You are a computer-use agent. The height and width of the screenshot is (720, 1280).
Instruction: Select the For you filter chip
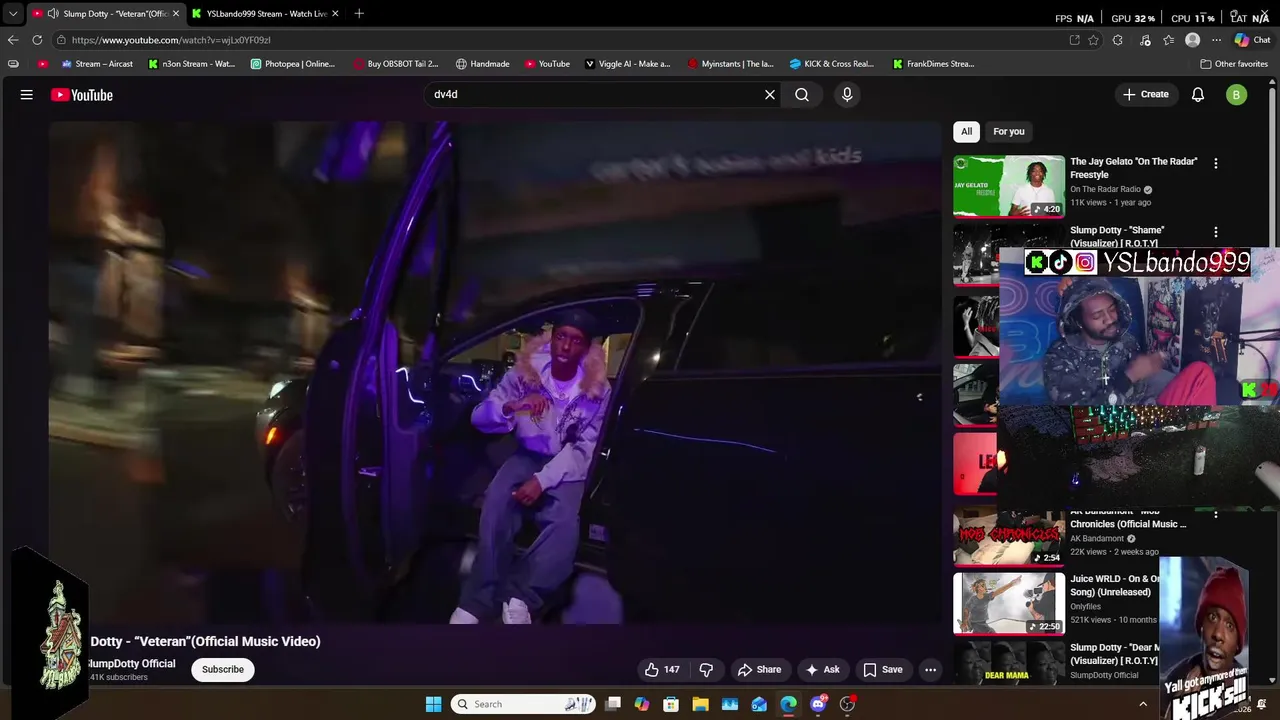click(1009, 131)
